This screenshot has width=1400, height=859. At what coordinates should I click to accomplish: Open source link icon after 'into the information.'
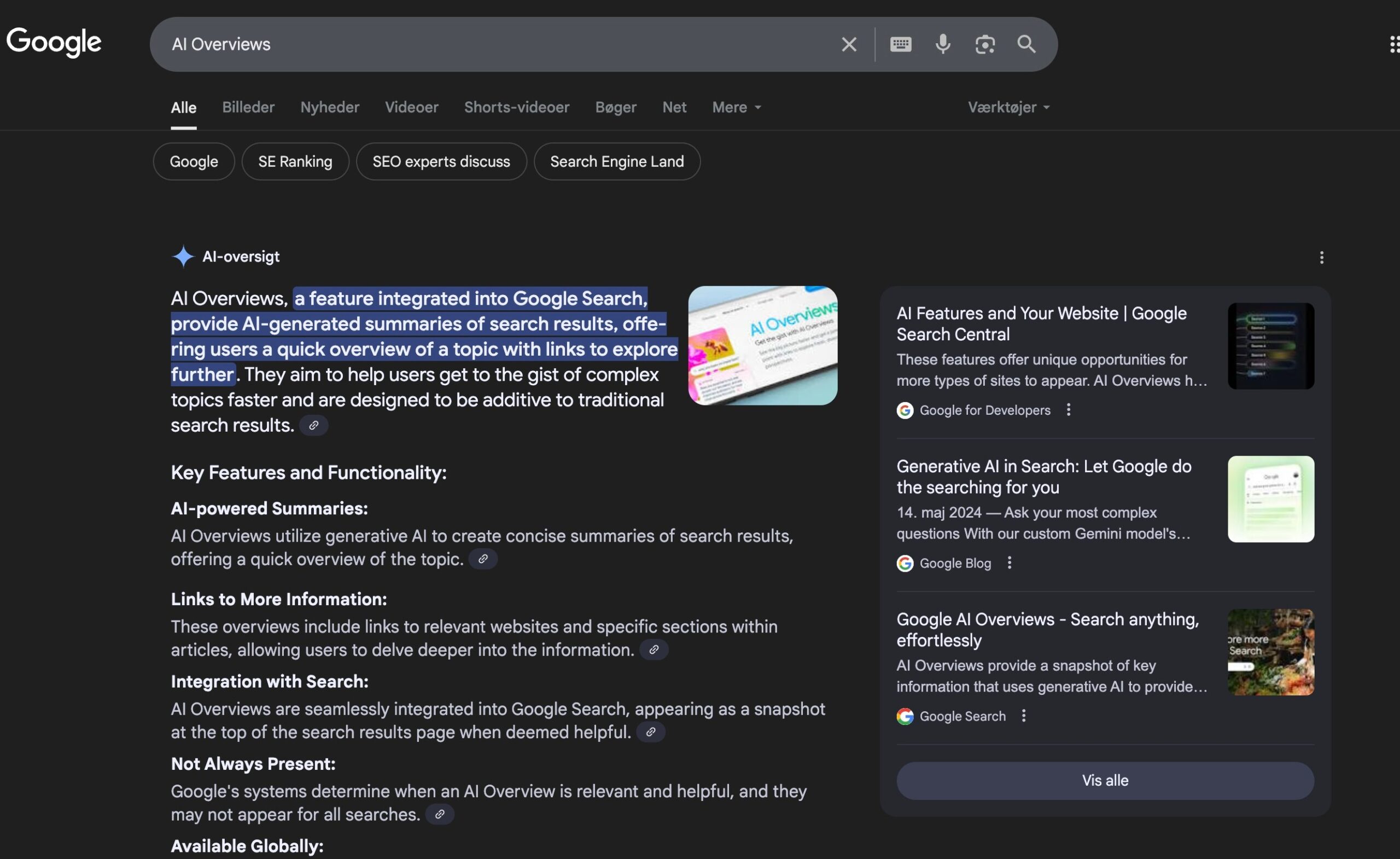[654, 650]
